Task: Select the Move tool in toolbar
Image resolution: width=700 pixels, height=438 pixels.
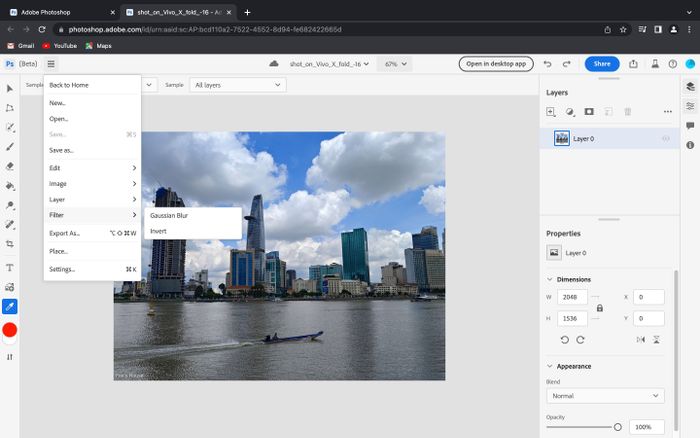Action: pos(10,88)
